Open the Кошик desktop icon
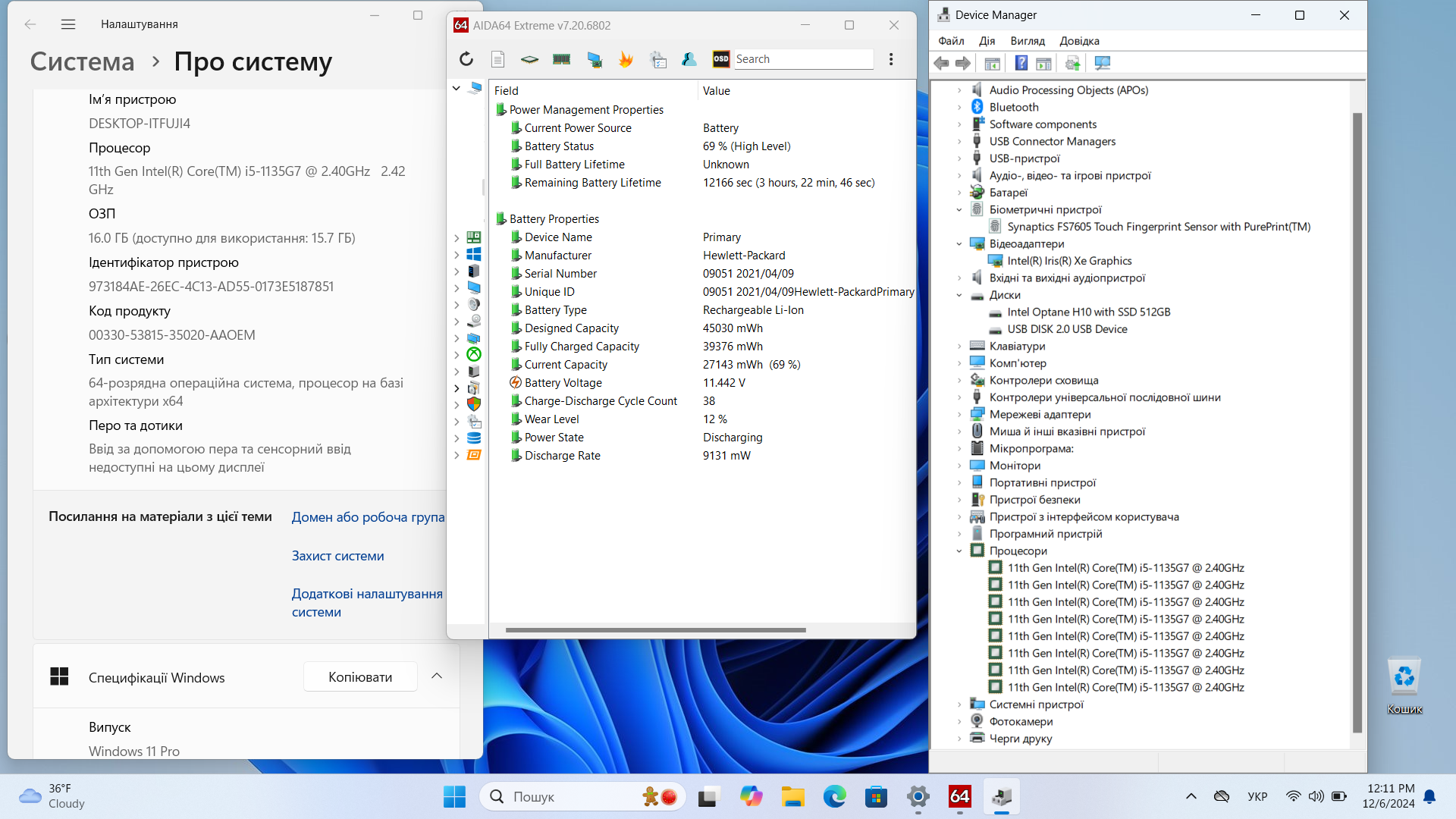This screenshot has width=1456, height=819. (1404, 685)
